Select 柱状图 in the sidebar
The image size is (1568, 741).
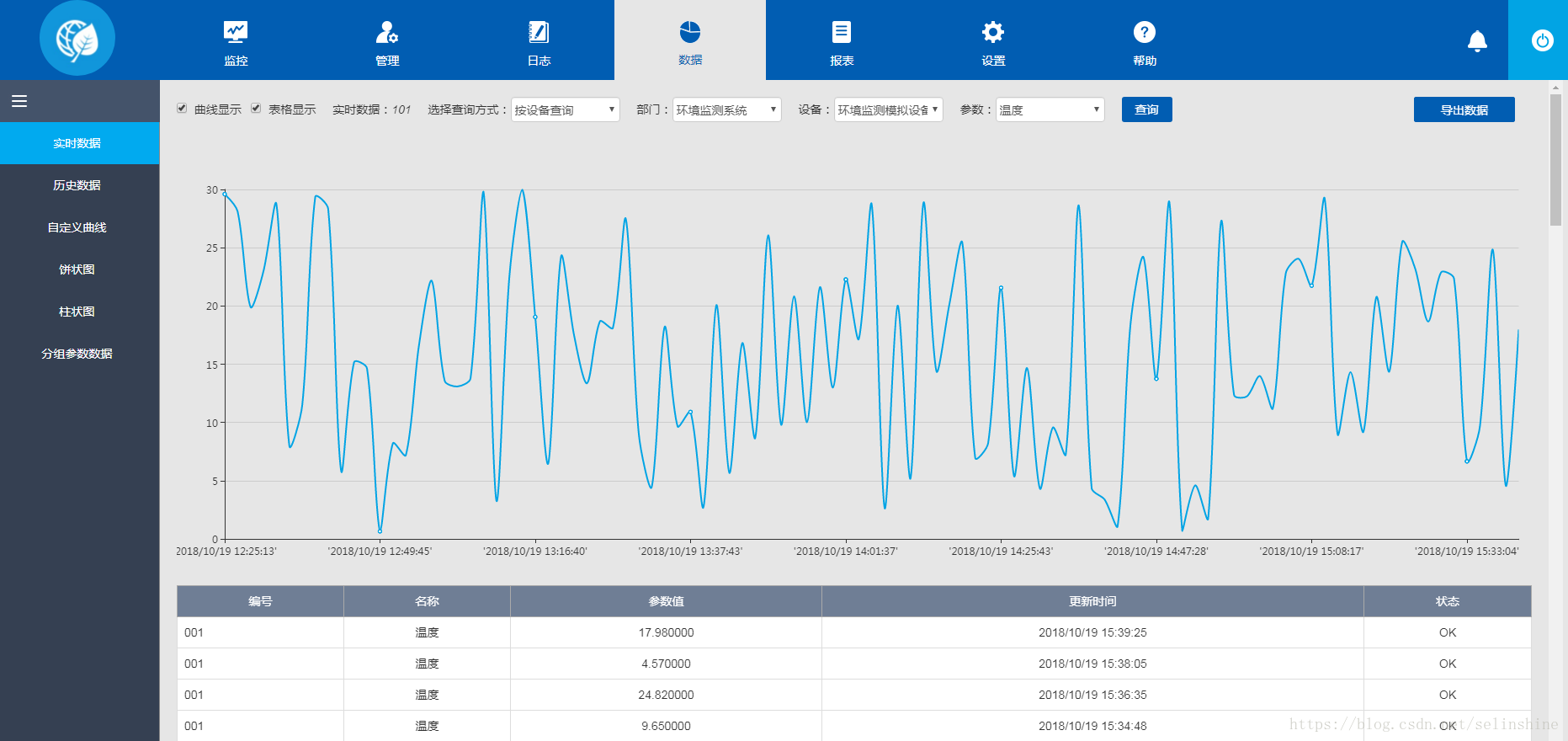click(x=79, y=312)
